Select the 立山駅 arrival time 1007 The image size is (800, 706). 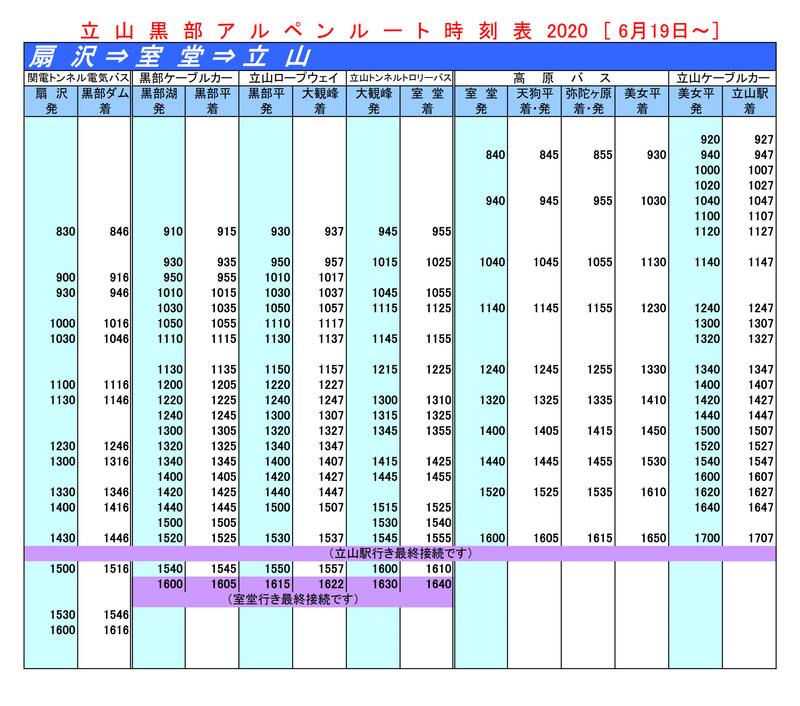click(761, 170)
